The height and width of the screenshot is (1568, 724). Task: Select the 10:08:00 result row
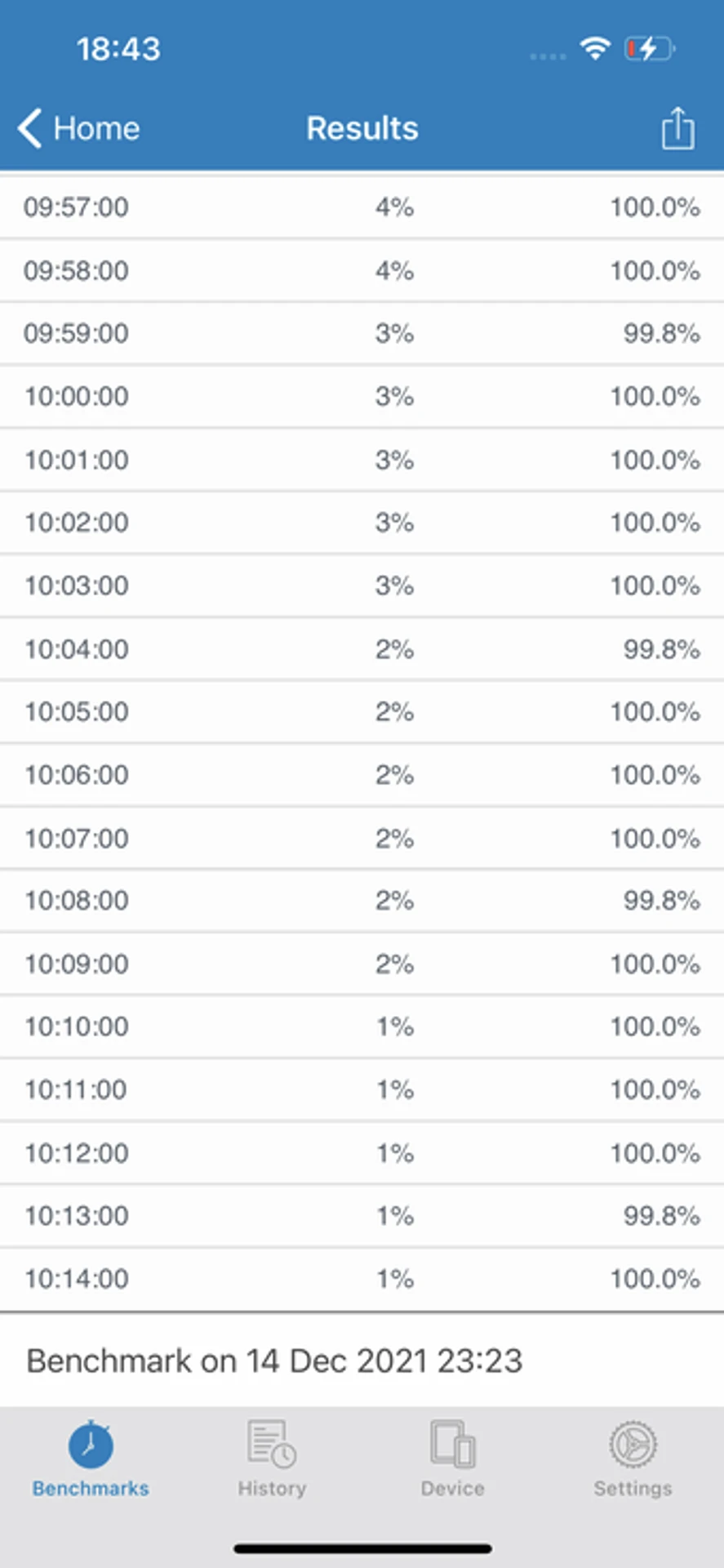pos(362,901)
